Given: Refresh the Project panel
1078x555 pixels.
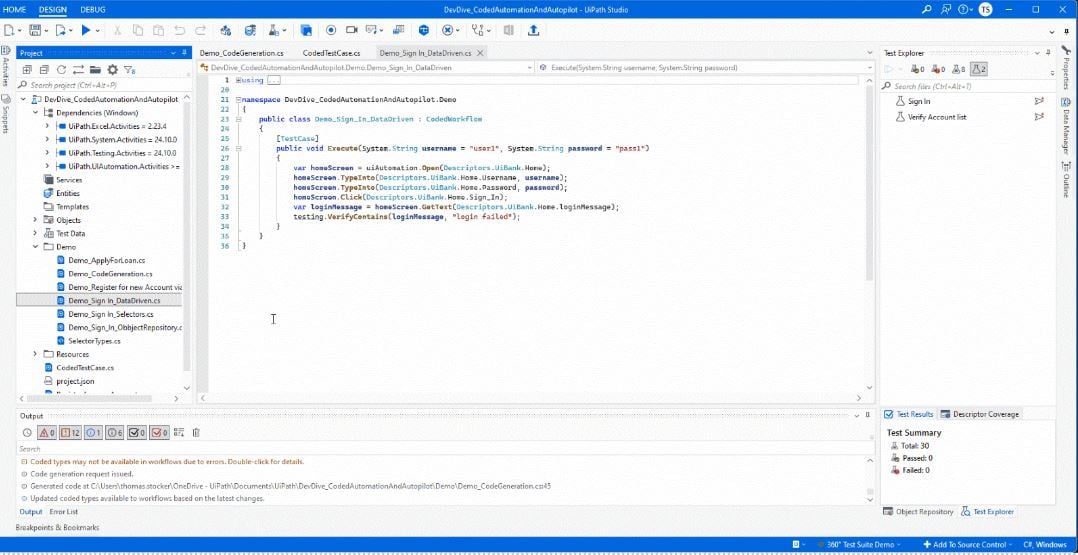Looking at the screenshot, I should [x=61, y=69].
